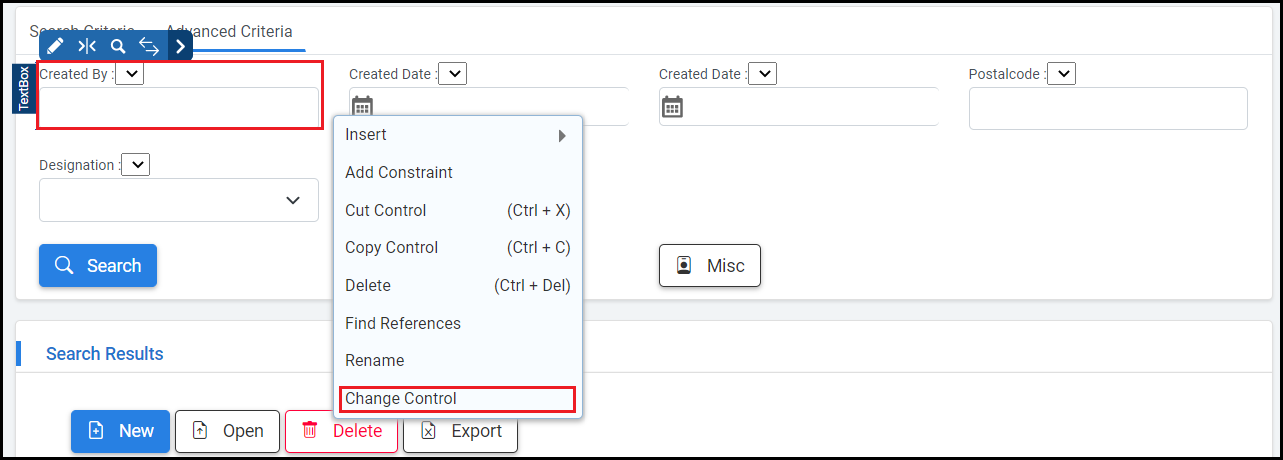The image size is (1283, 460).
Task: Open the Created By operator dropdown
Action: pyautogui.click(x=130, y=74)
